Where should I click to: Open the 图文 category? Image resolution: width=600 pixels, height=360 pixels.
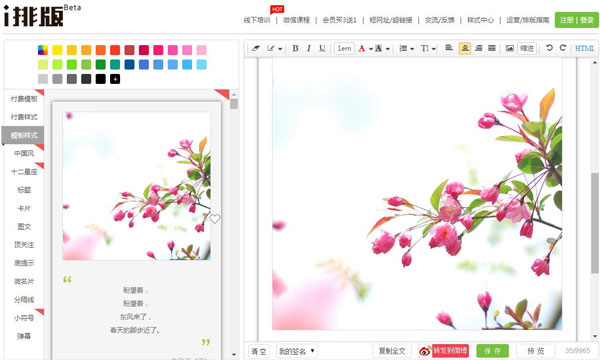[x=24, y=226]
